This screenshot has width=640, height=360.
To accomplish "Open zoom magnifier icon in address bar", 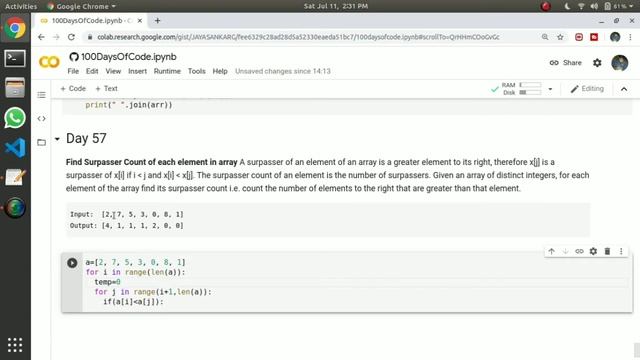I will tap(545, 37).
